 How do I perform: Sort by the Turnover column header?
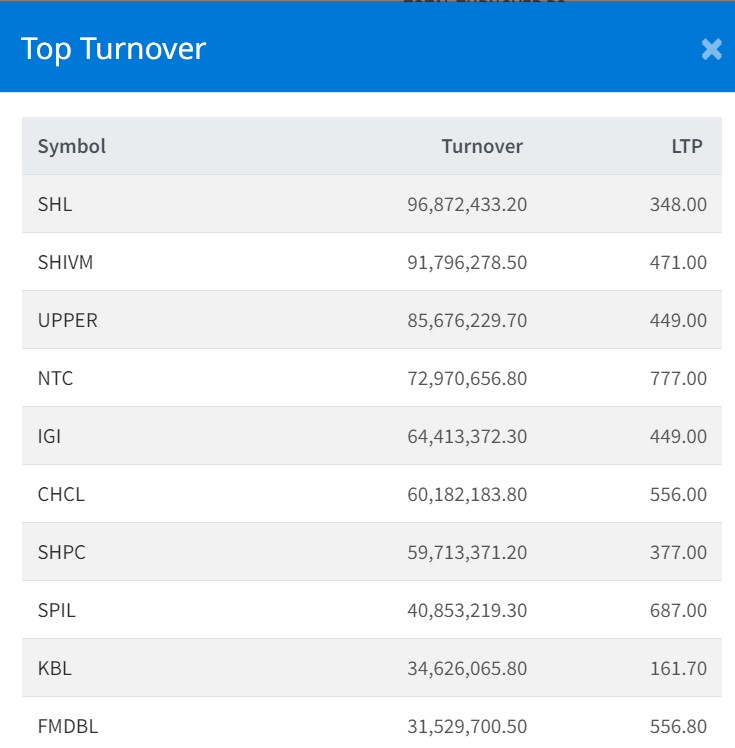click(482, 146)
